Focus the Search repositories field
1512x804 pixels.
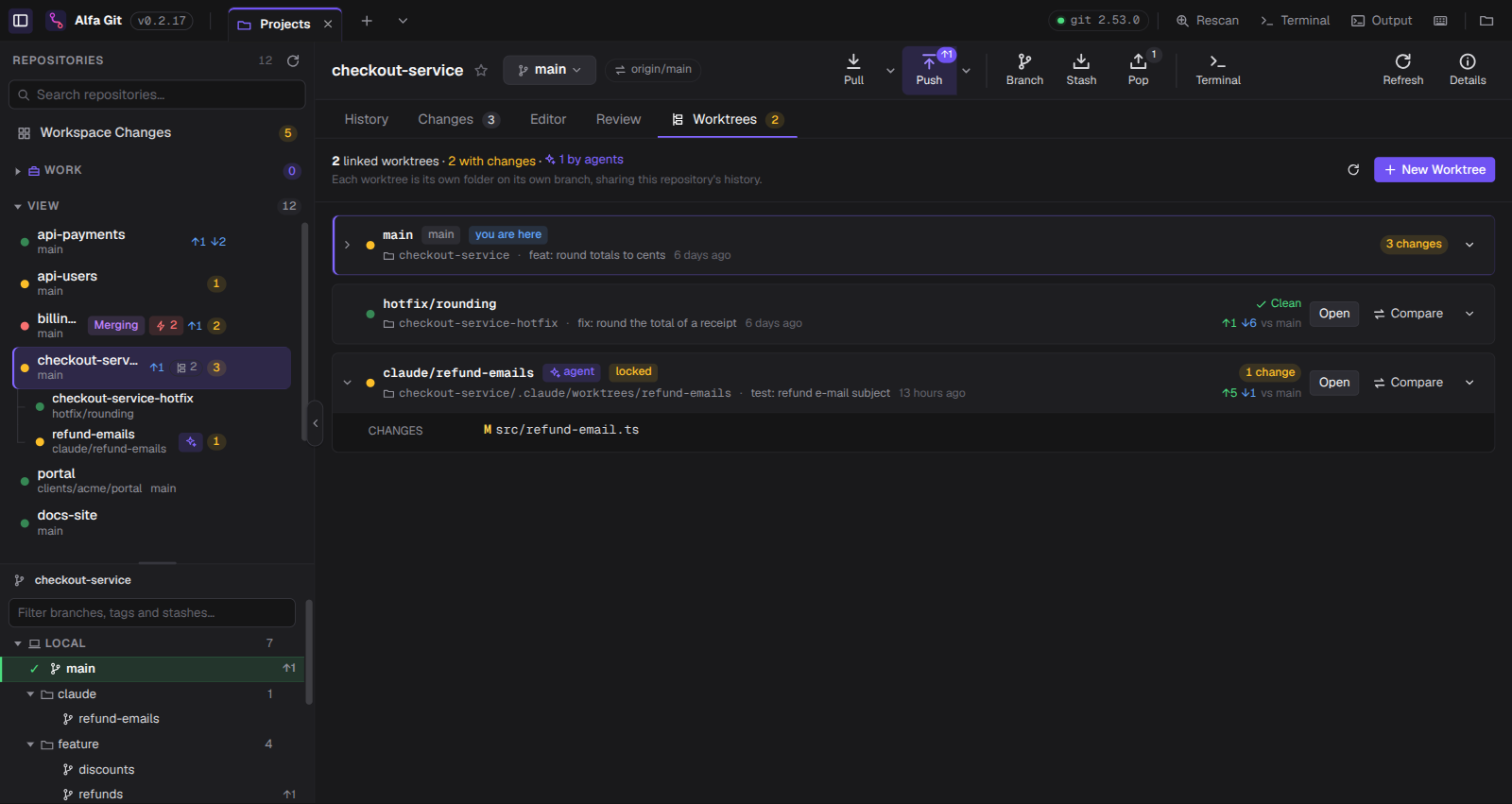tap(157, 94)
